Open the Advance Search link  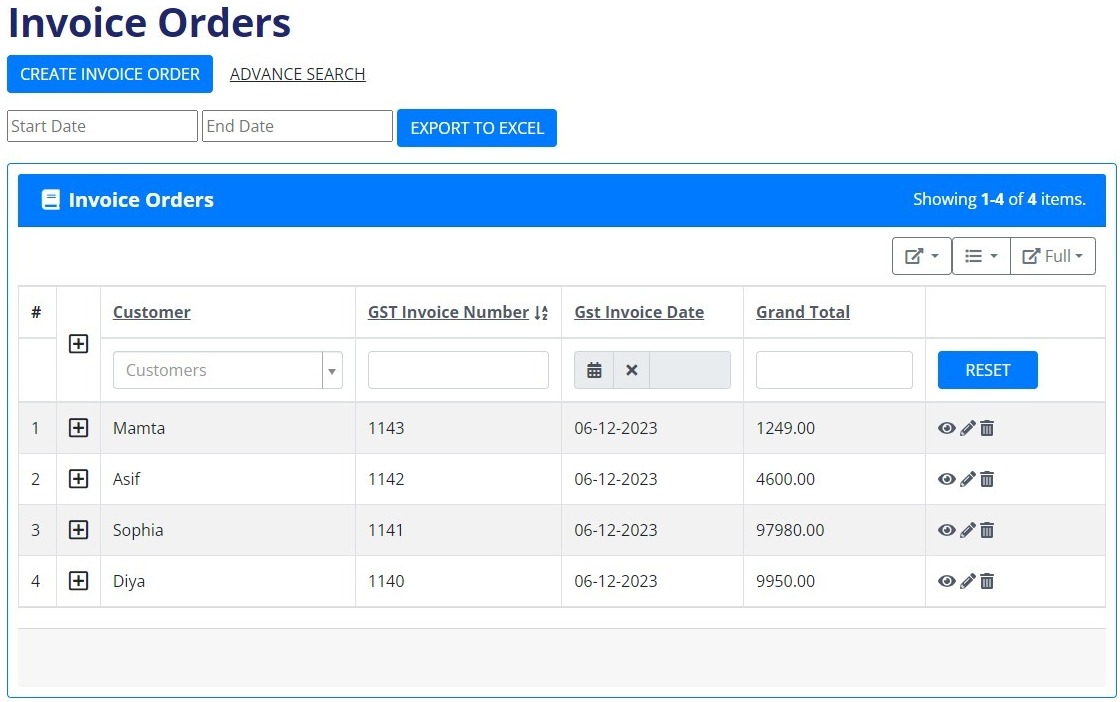click(x=297, y=74)
